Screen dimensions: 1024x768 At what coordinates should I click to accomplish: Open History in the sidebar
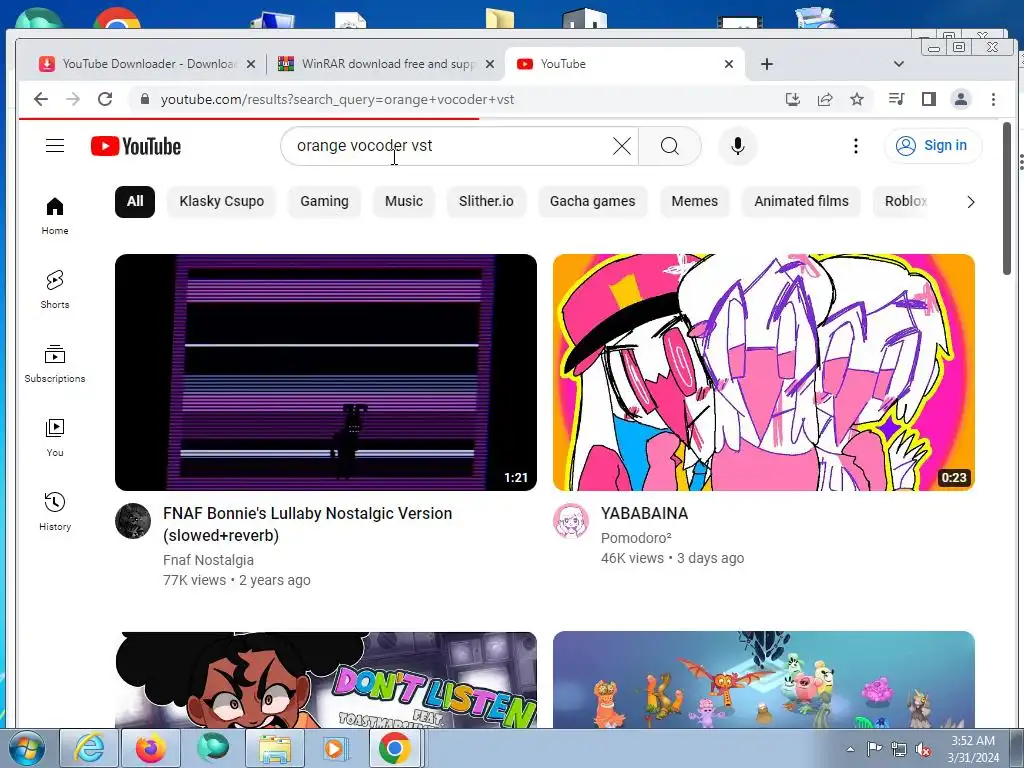tap(55, 511)
